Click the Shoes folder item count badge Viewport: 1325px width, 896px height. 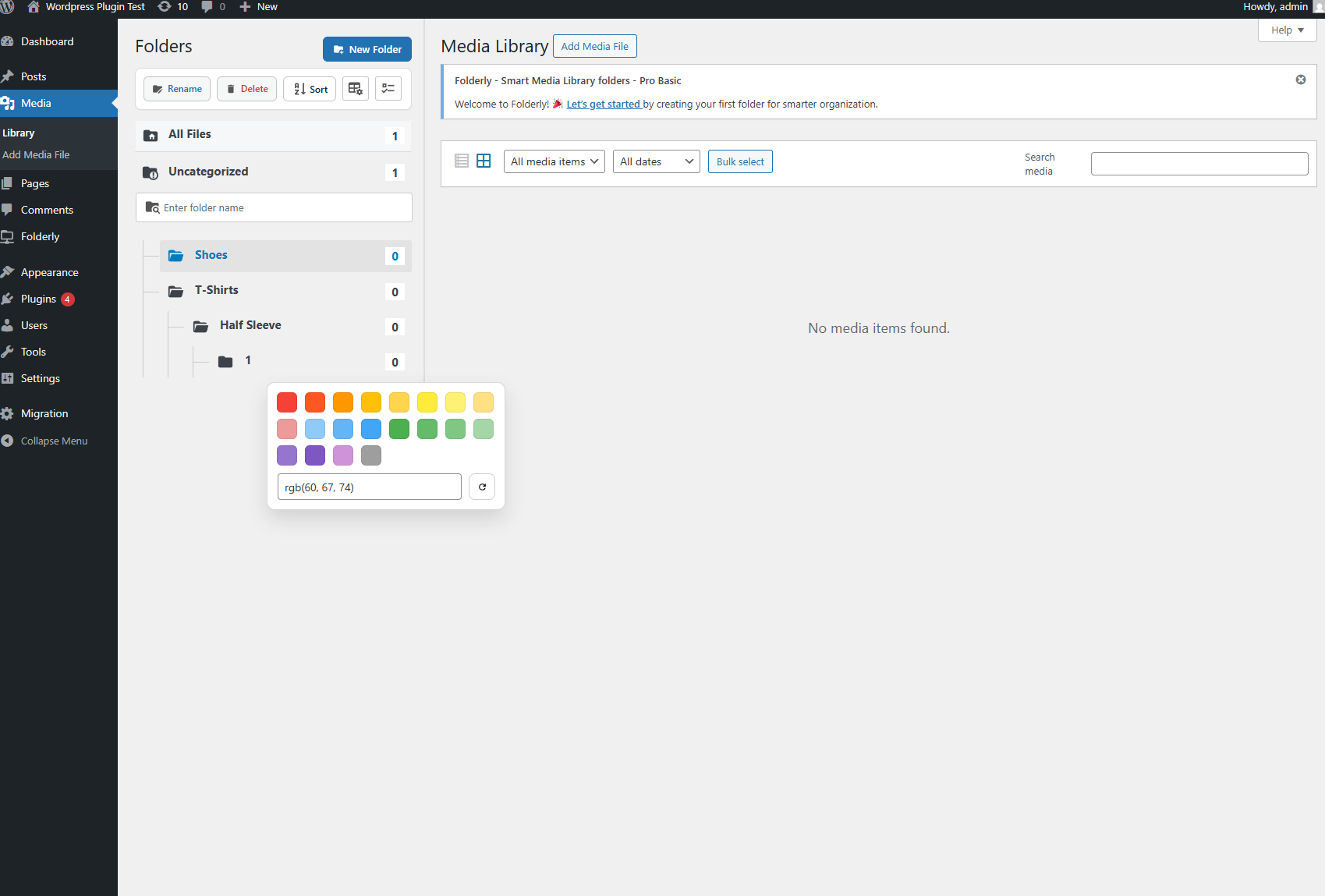395,257
